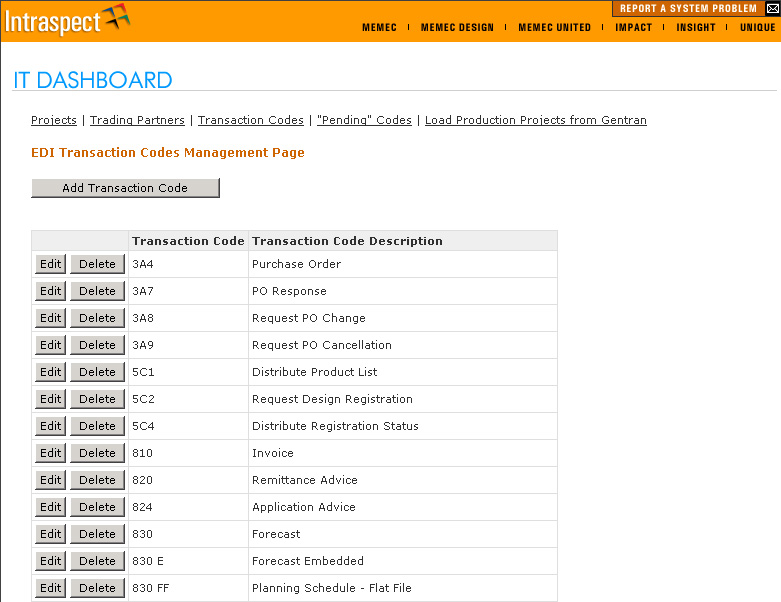
Task: Delete the 5C4 Distribute Registration Status code
Action: click(x=97, y=426)
